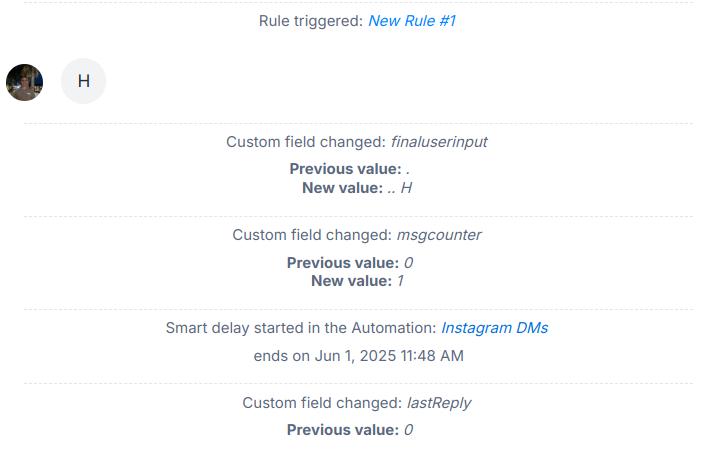
Task: Click the lastReply field name
Action: pyautogui.click(x=439, y=403)
